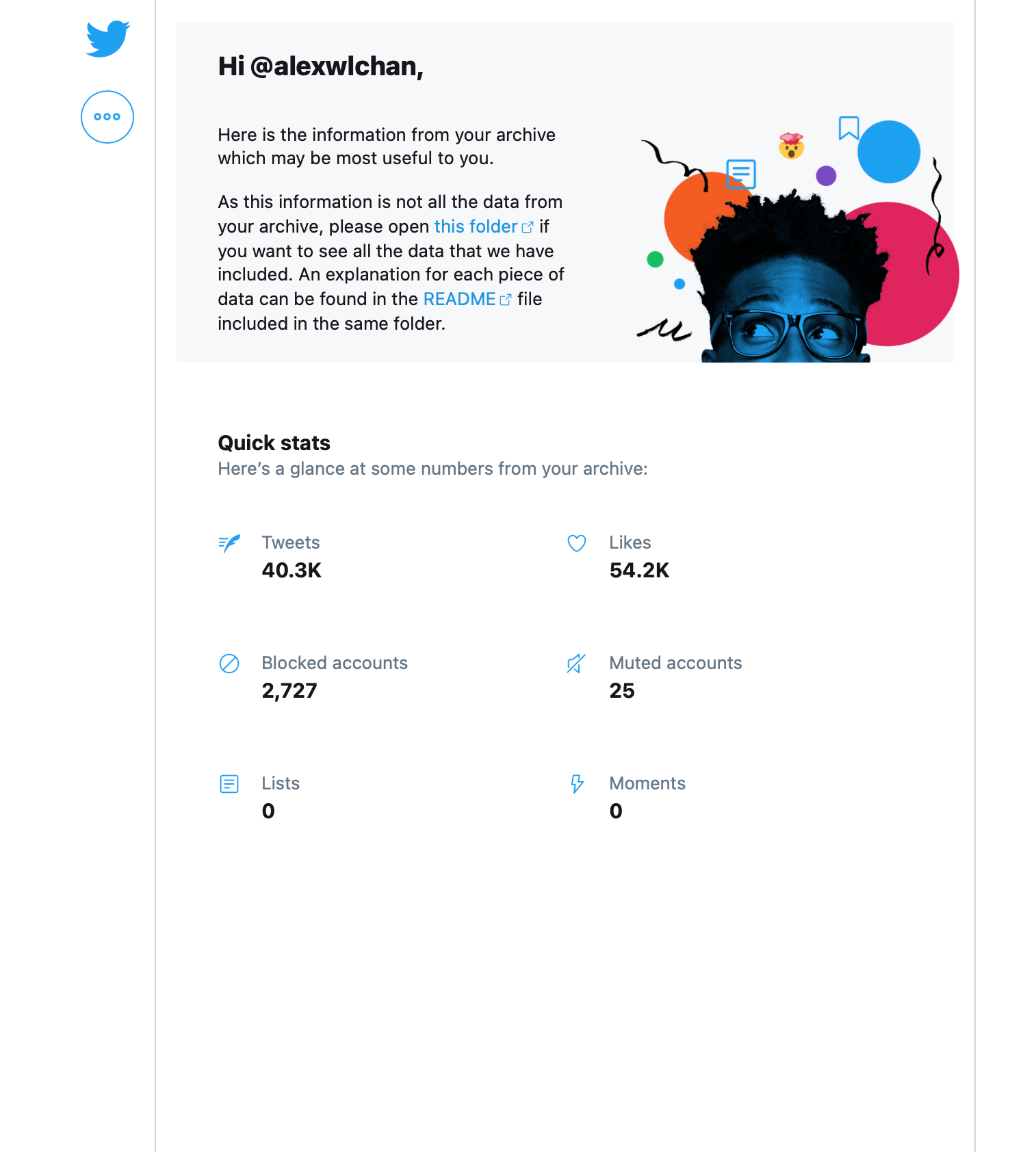Click the bookmark icon in the illustration
1036x1152 pixels.
[849, 128]
